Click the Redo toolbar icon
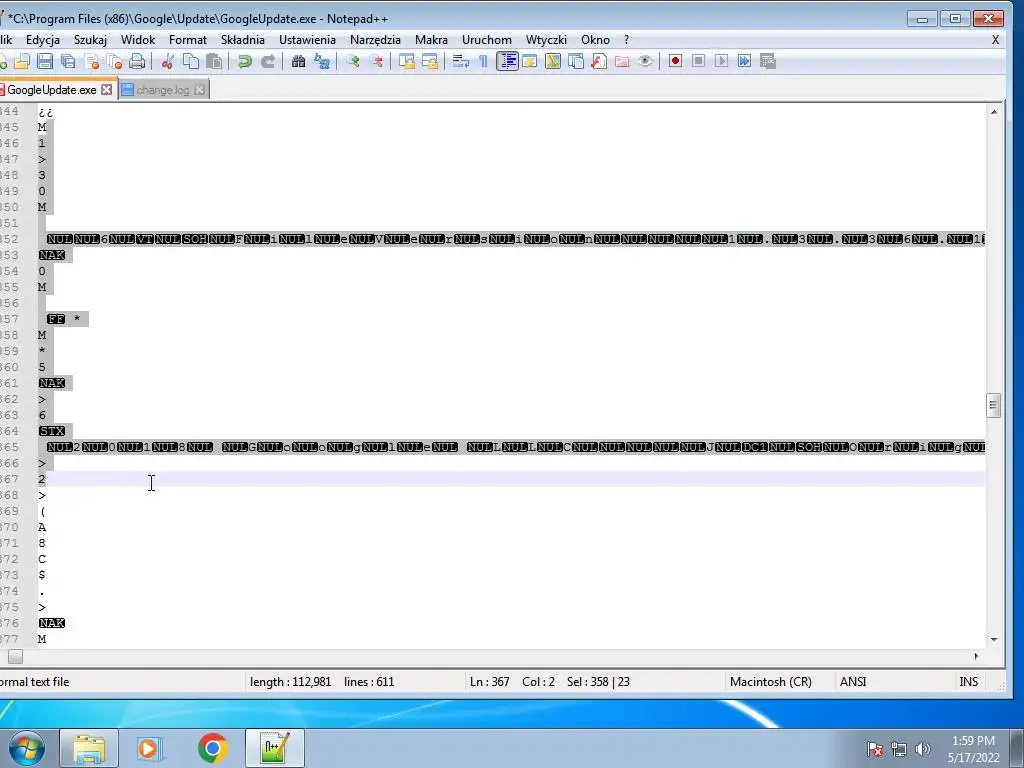Image resolution: width=1024 pixels, height=768 pixels. [268, 61]
